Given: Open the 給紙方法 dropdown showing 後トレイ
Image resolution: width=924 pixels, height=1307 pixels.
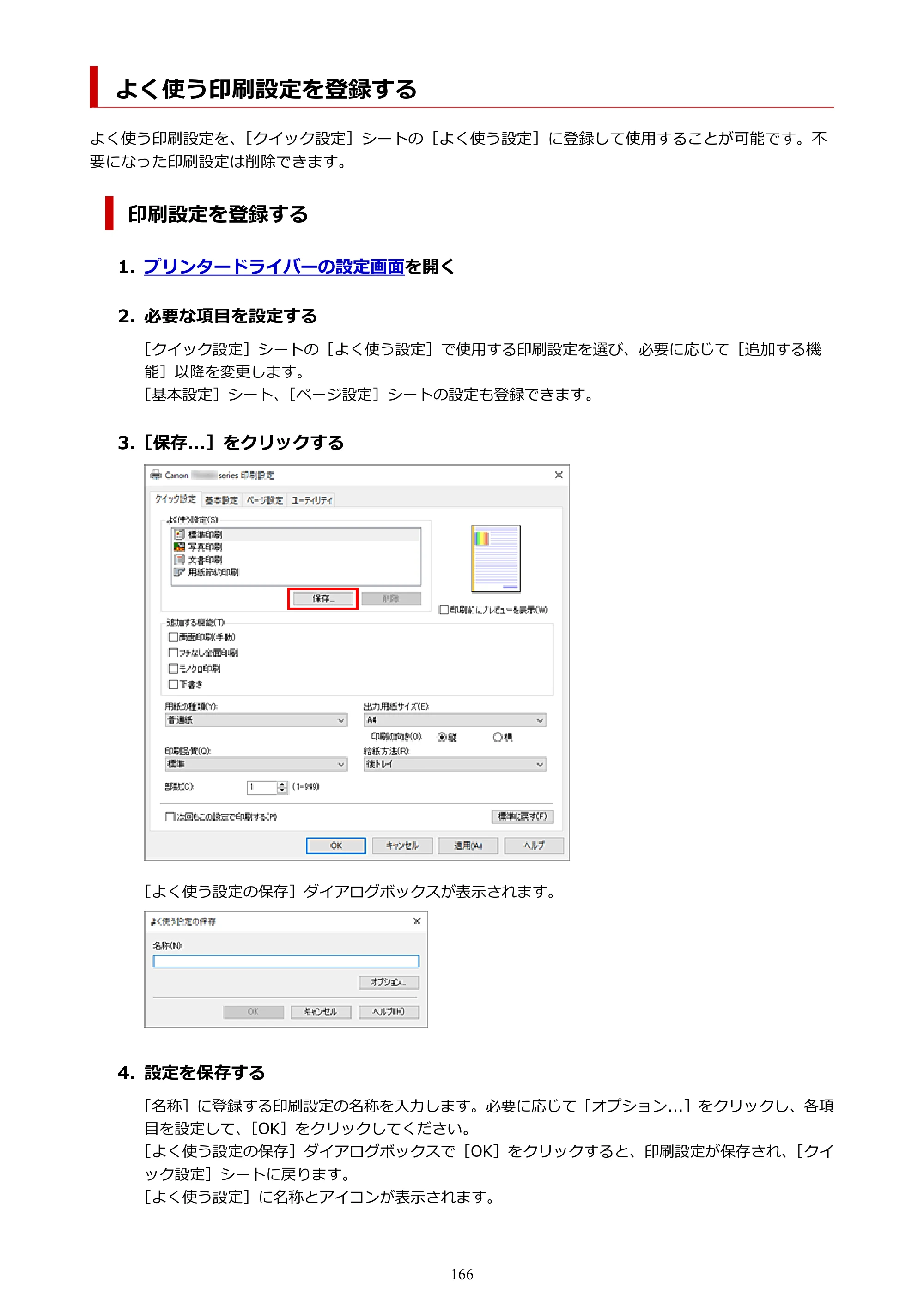Looking at the screenshot, I should coord(455,764).
